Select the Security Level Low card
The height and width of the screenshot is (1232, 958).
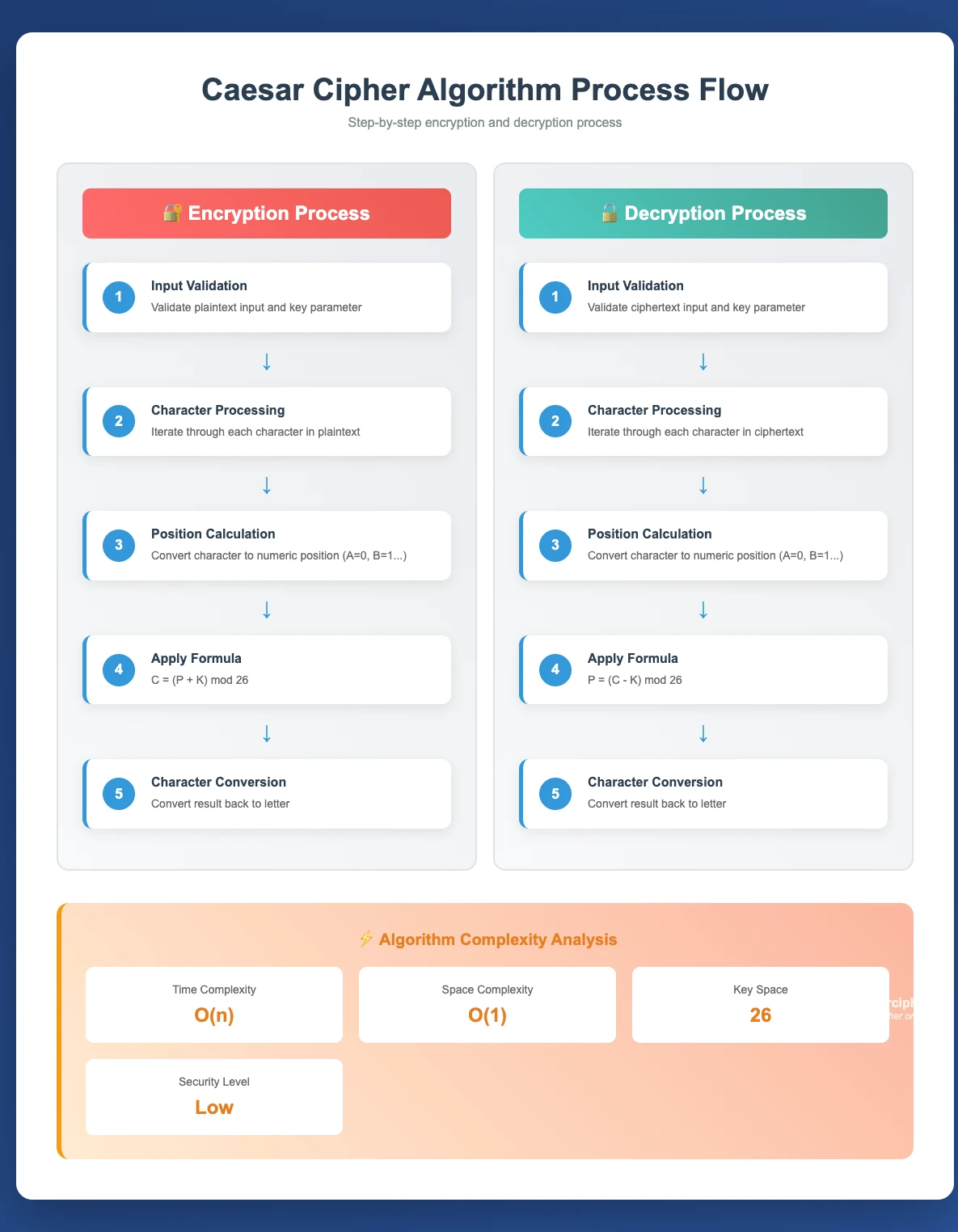214,1097
